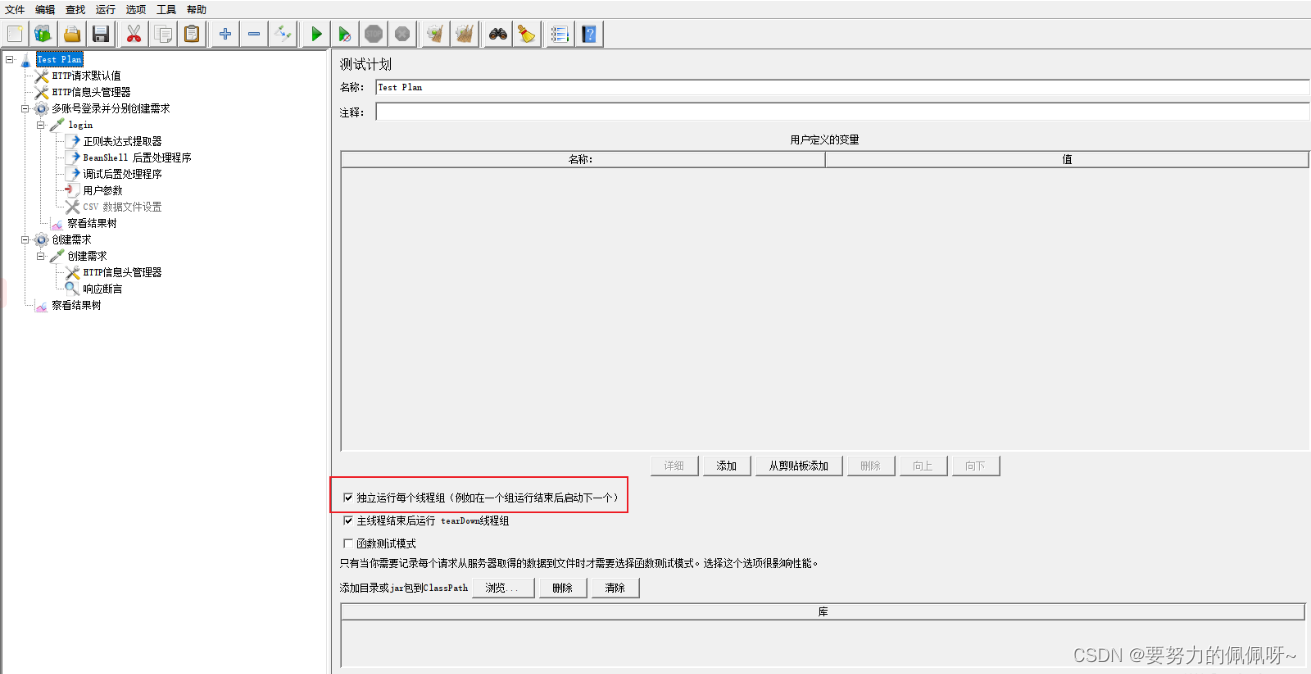The width and height of the screenshot is (1311, 674).
Task: Open the 文件 menu
Action: pyautogui.click(x=15, y=9)
